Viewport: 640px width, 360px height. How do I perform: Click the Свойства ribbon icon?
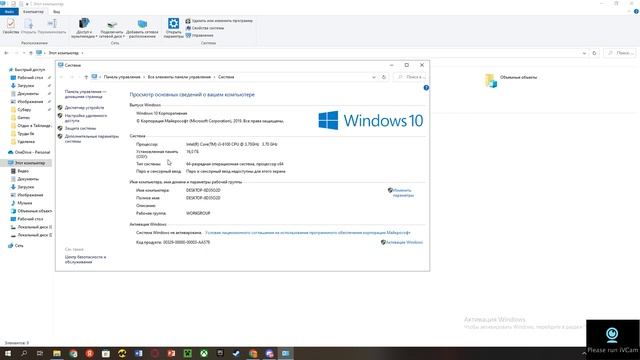coord(11,26)
